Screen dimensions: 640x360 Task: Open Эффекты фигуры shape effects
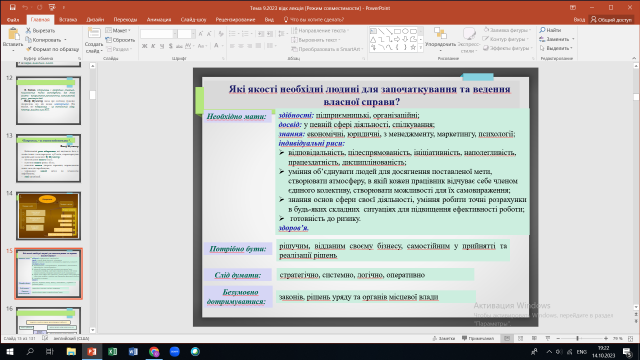coord(508,48)
